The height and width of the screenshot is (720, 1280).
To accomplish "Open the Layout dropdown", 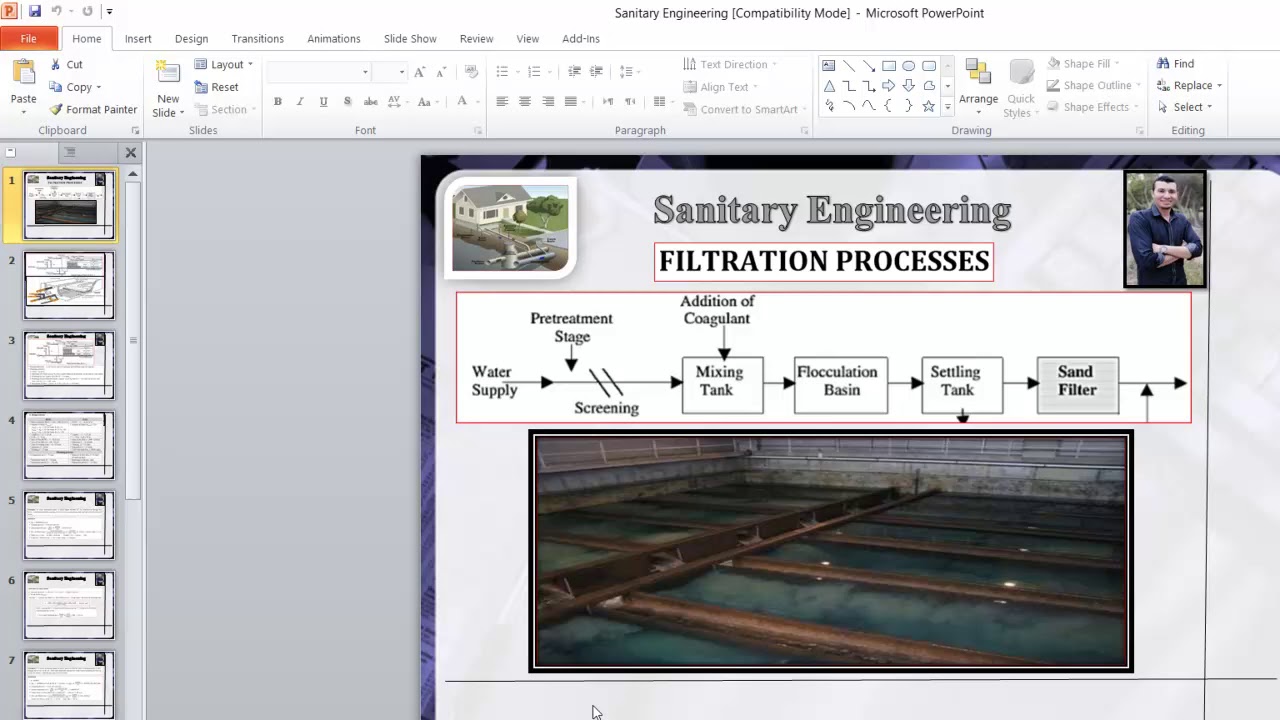I will (224, 64).
